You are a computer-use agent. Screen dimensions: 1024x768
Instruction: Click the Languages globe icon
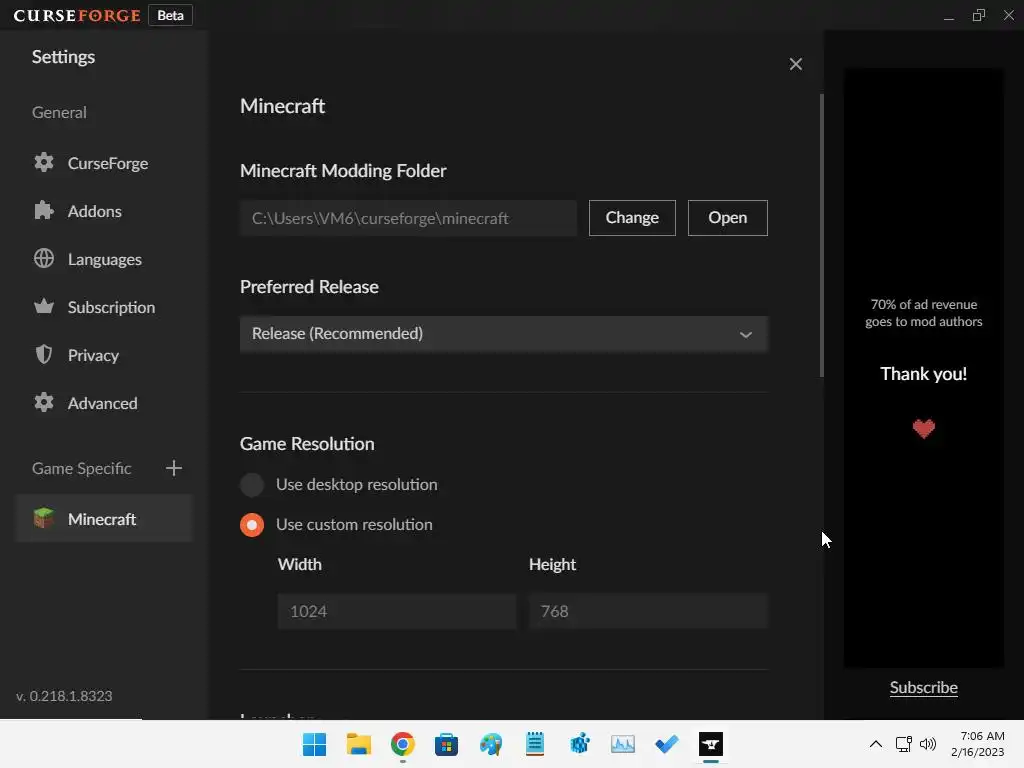point(44,259)
